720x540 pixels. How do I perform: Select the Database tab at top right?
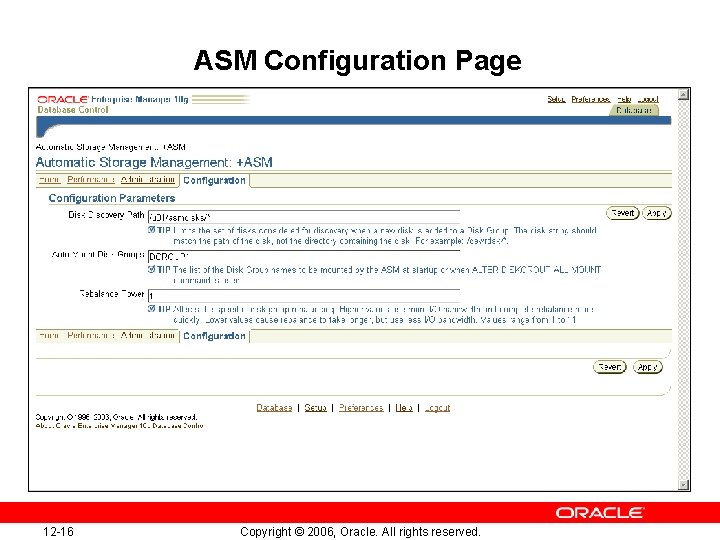click(x=634, y=110)
